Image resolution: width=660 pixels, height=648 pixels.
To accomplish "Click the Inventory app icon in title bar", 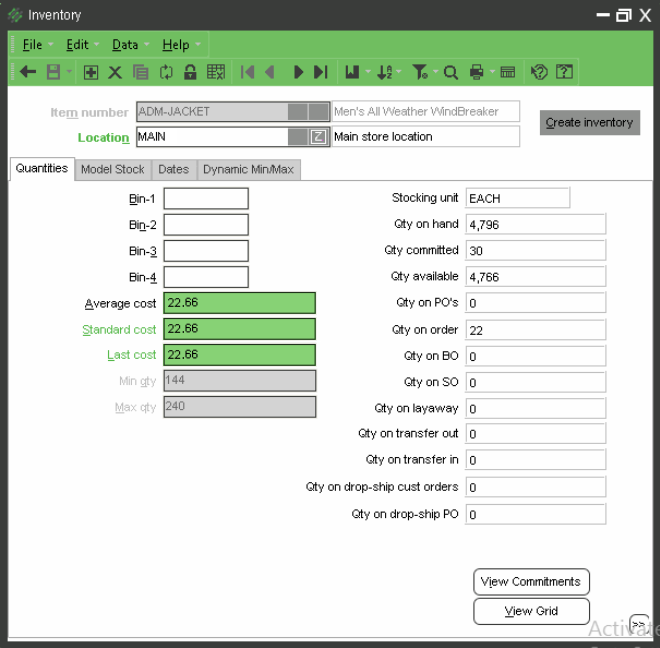I will (x=15, y=16).
